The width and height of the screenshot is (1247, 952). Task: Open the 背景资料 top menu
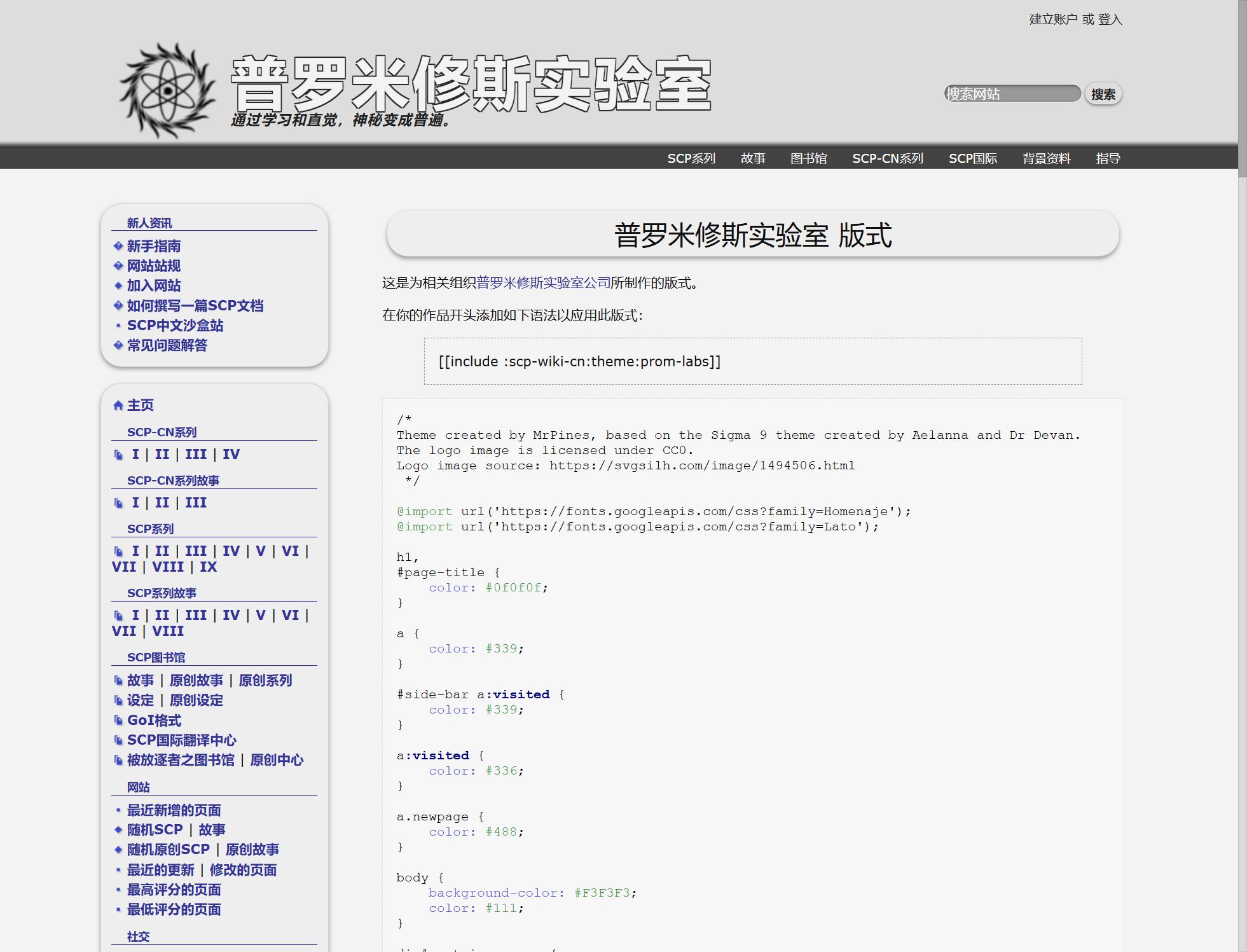(1046, 158)
